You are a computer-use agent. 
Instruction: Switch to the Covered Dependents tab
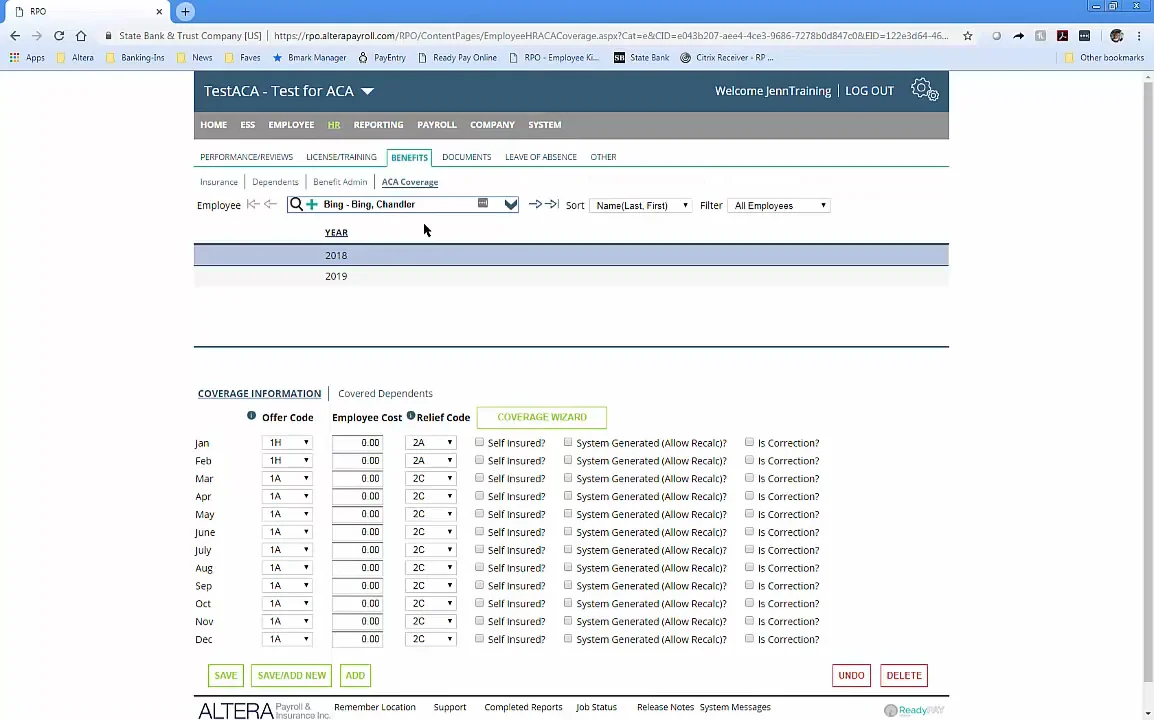385,393
